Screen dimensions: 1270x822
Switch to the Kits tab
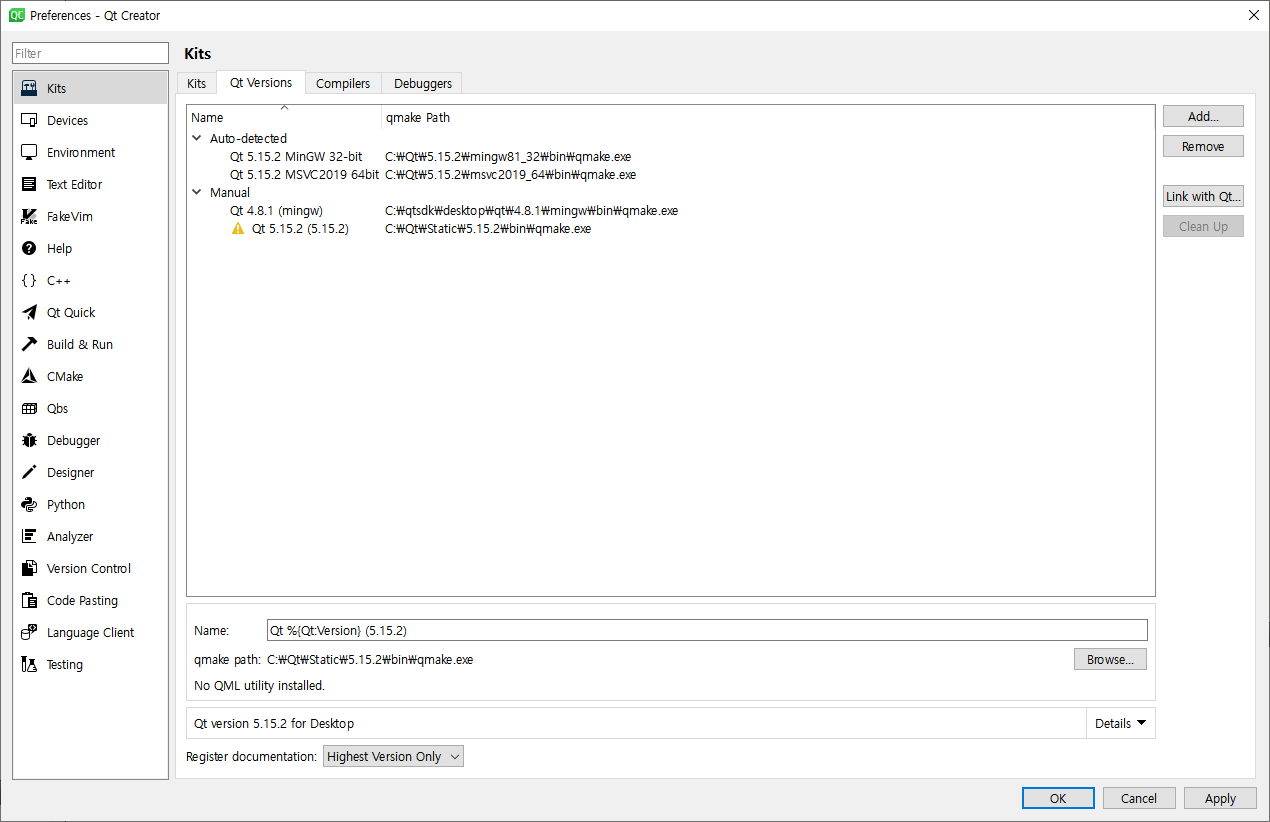(197, 83)
